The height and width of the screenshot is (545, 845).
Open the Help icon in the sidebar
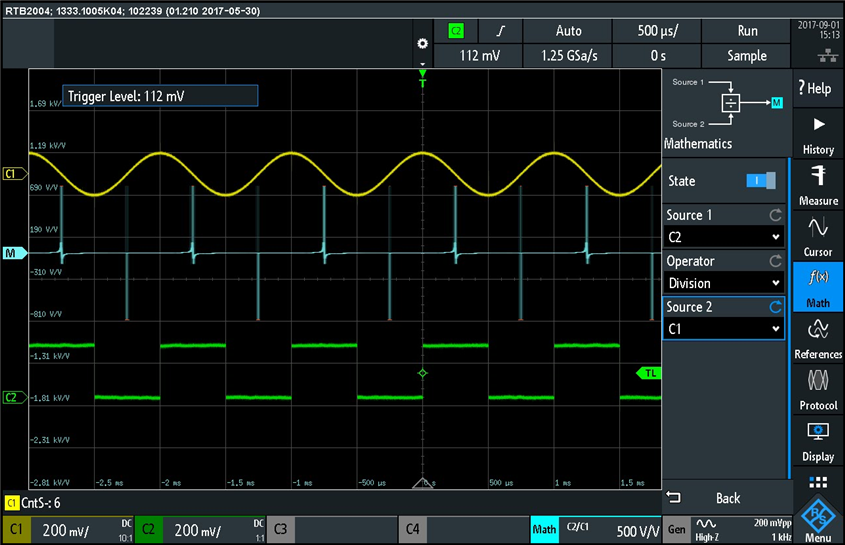pyautogui.click(x=817, y=88)
